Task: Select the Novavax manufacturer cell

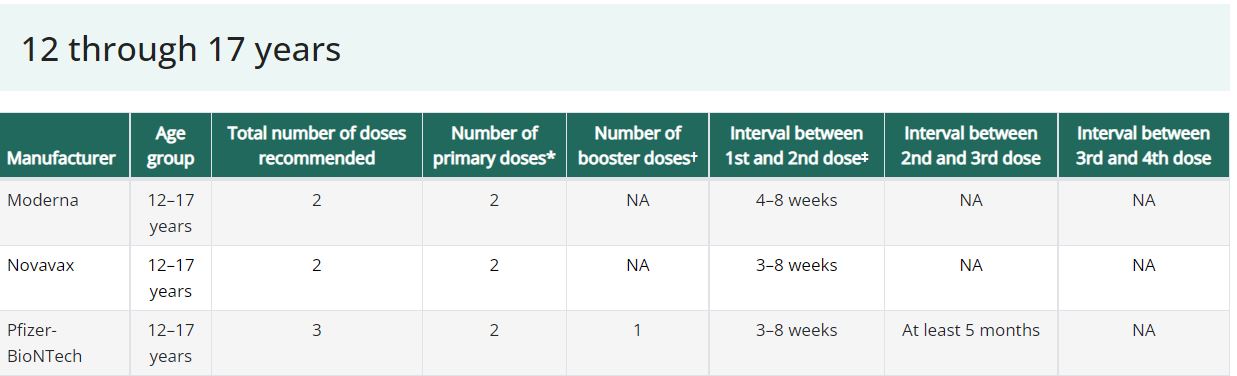Action: click(65, 277)
